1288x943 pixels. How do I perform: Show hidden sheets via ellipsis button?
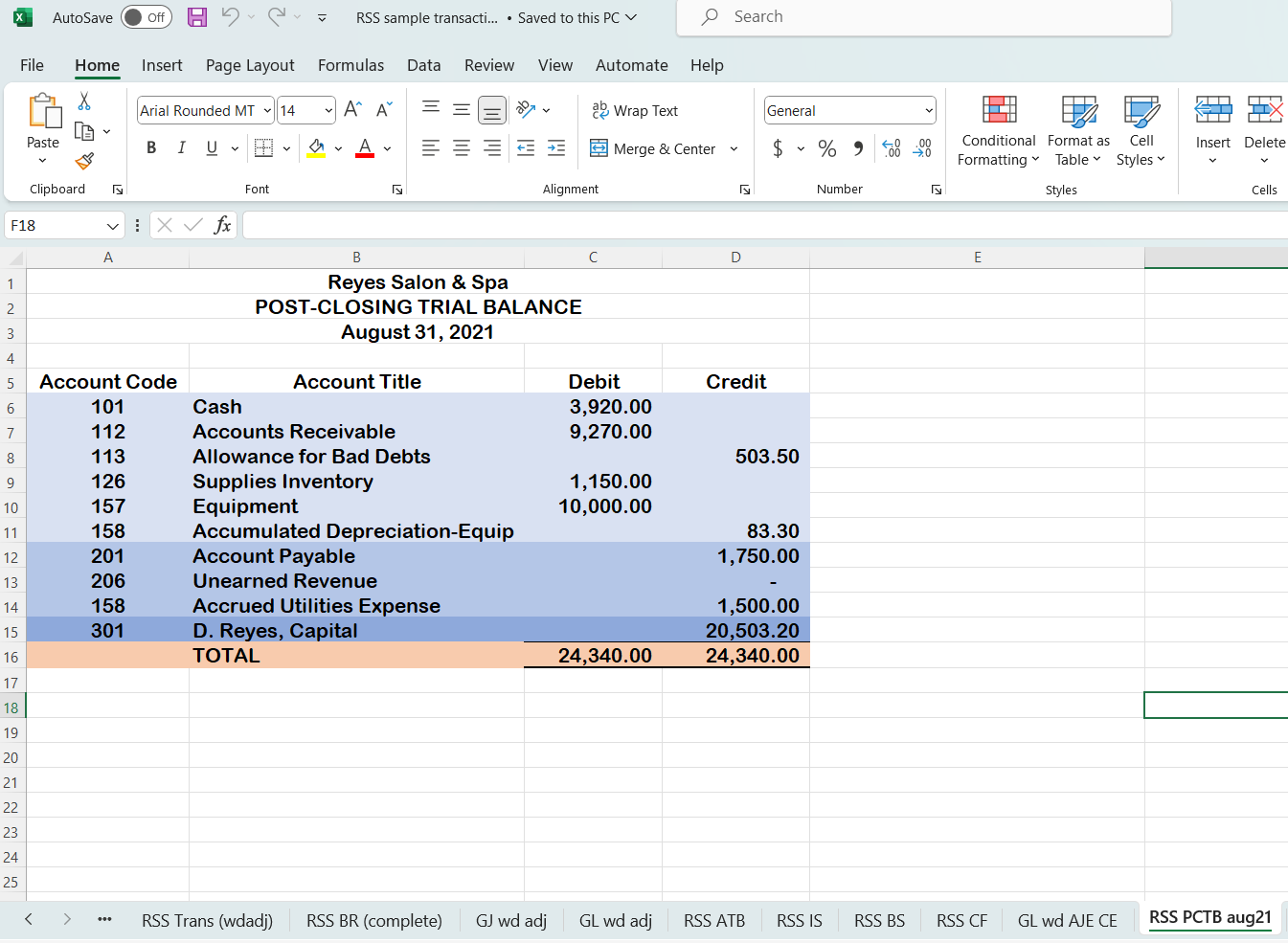tap(104, 920)
